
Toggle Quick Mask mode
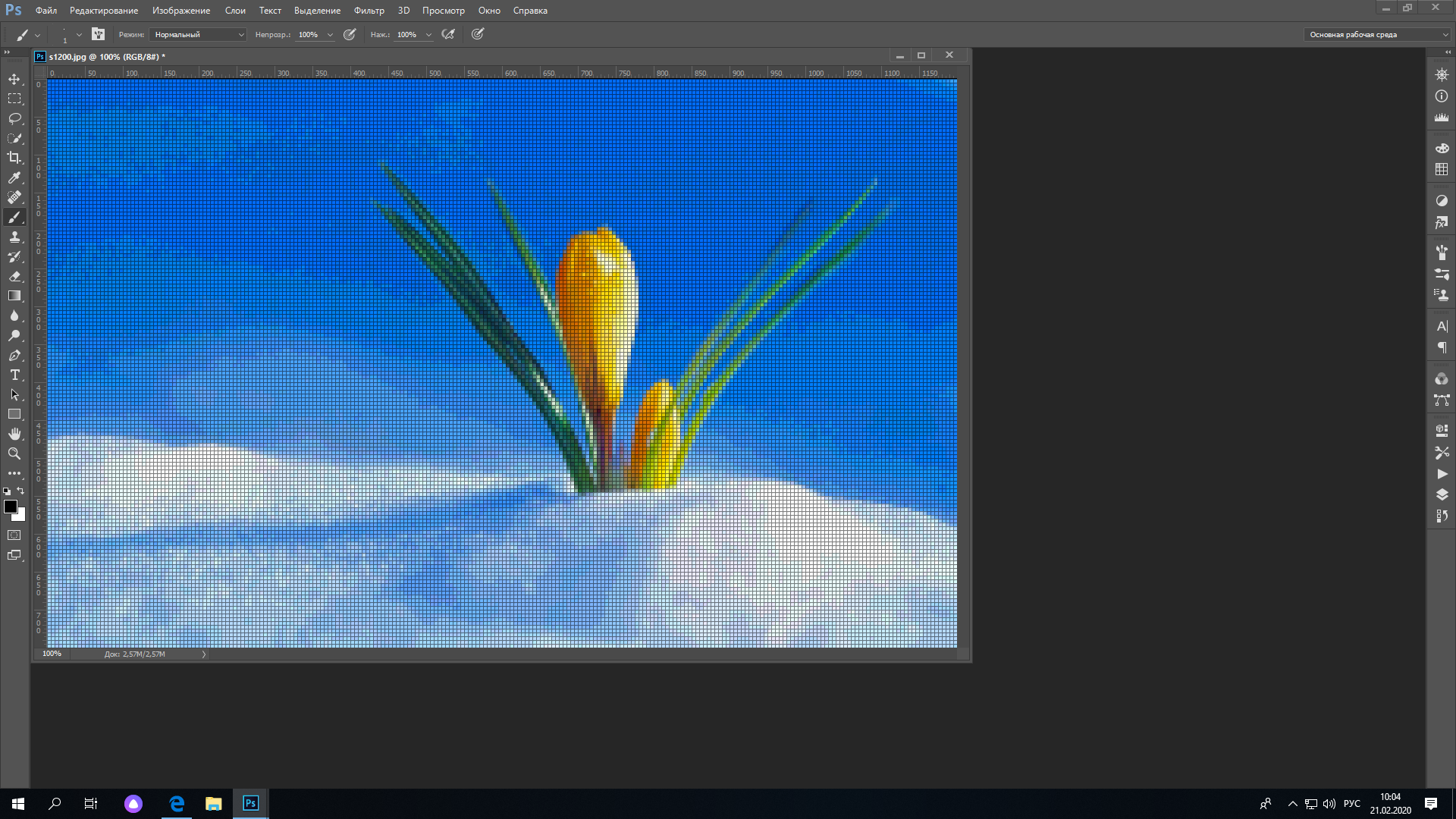pos(14,535)
